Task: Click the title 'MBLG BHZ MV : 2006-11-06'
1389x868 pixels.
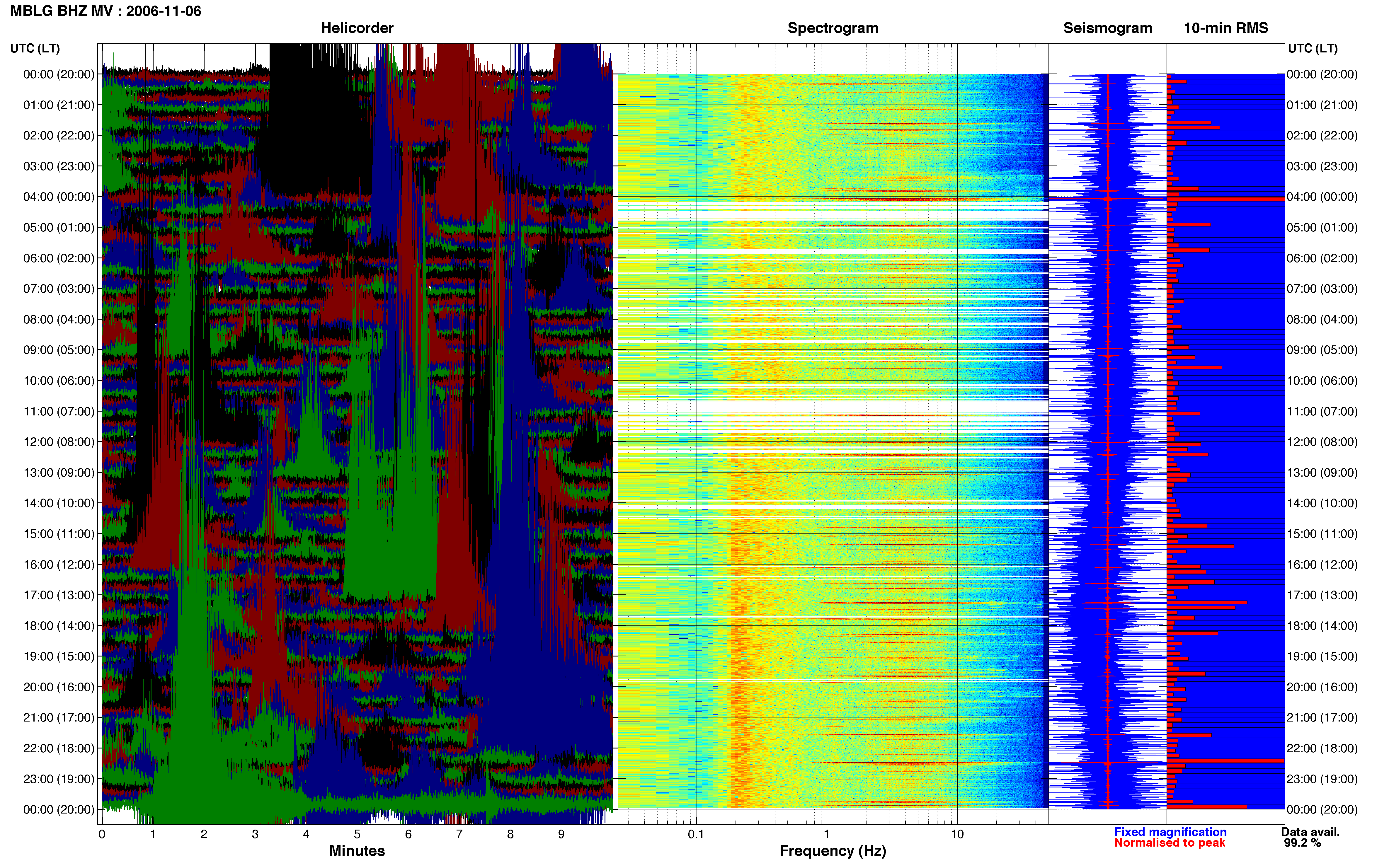Action: click(106, 11)
